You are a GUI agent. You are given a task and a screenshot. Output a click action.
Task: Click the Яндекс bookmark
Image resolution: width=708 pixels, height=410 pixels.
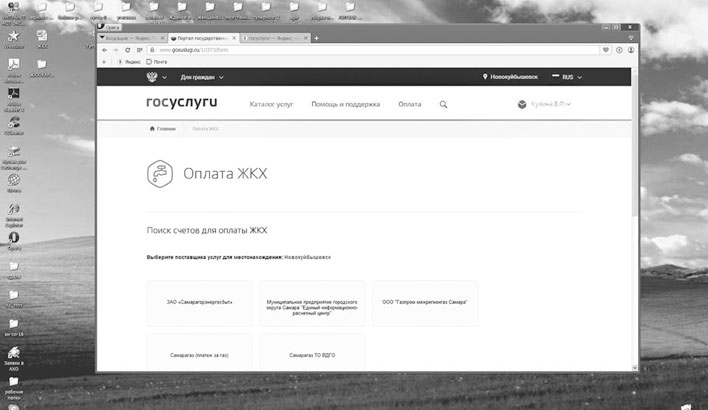click(130, 62)
